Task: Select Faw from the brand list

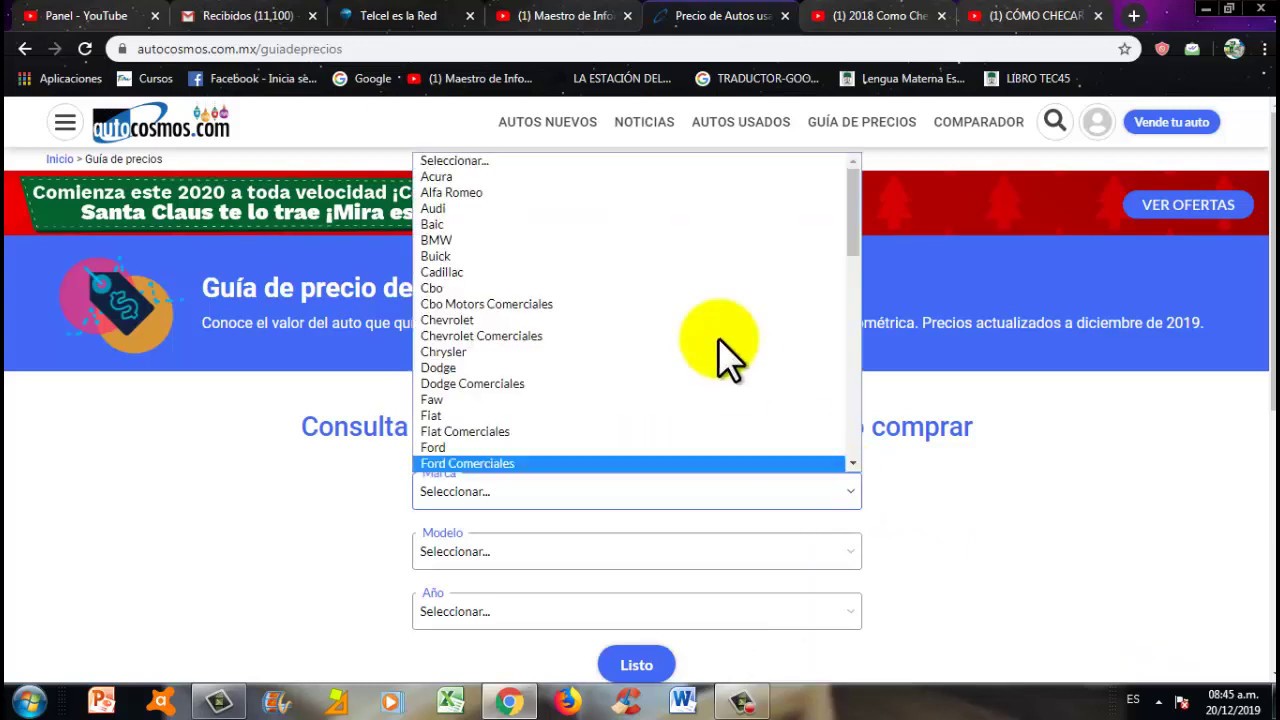Action: (x=629, y=399)
